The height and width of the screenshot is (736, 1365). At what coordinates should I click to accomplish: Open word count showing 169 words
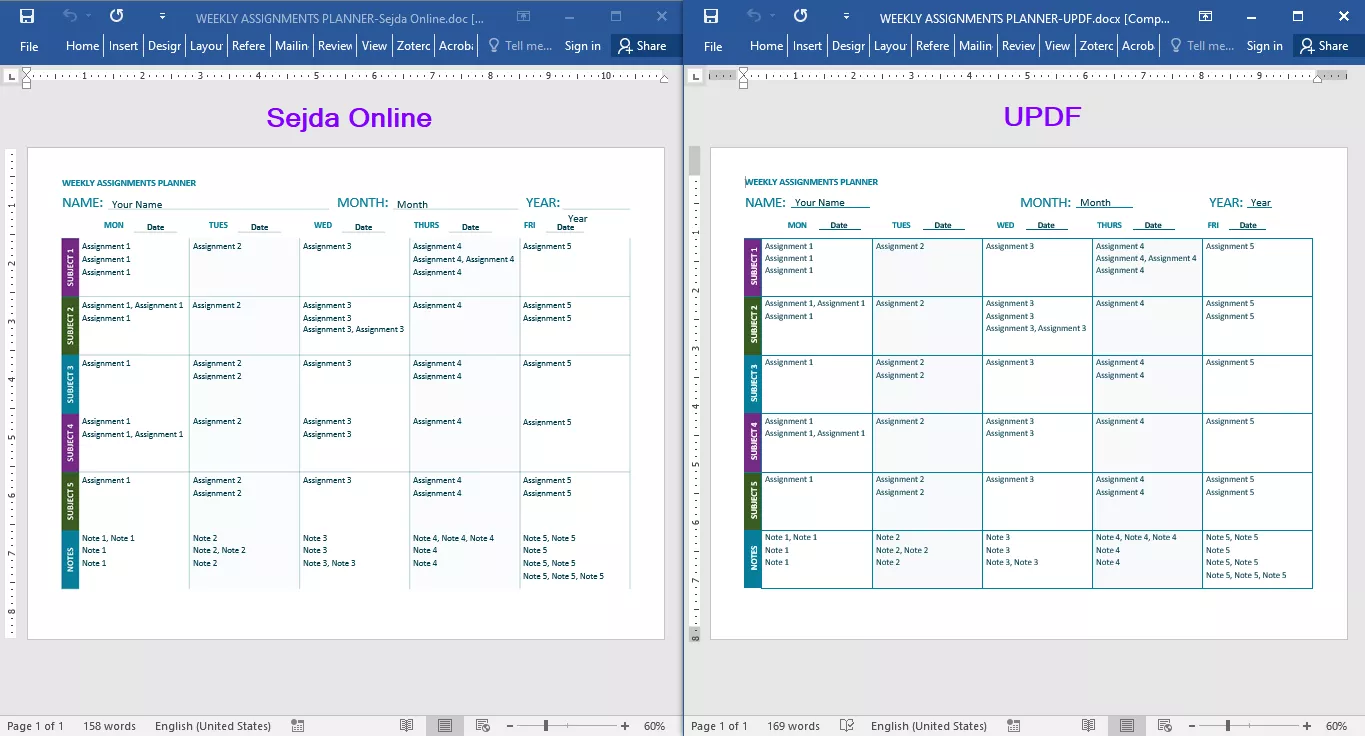(793, 726)
